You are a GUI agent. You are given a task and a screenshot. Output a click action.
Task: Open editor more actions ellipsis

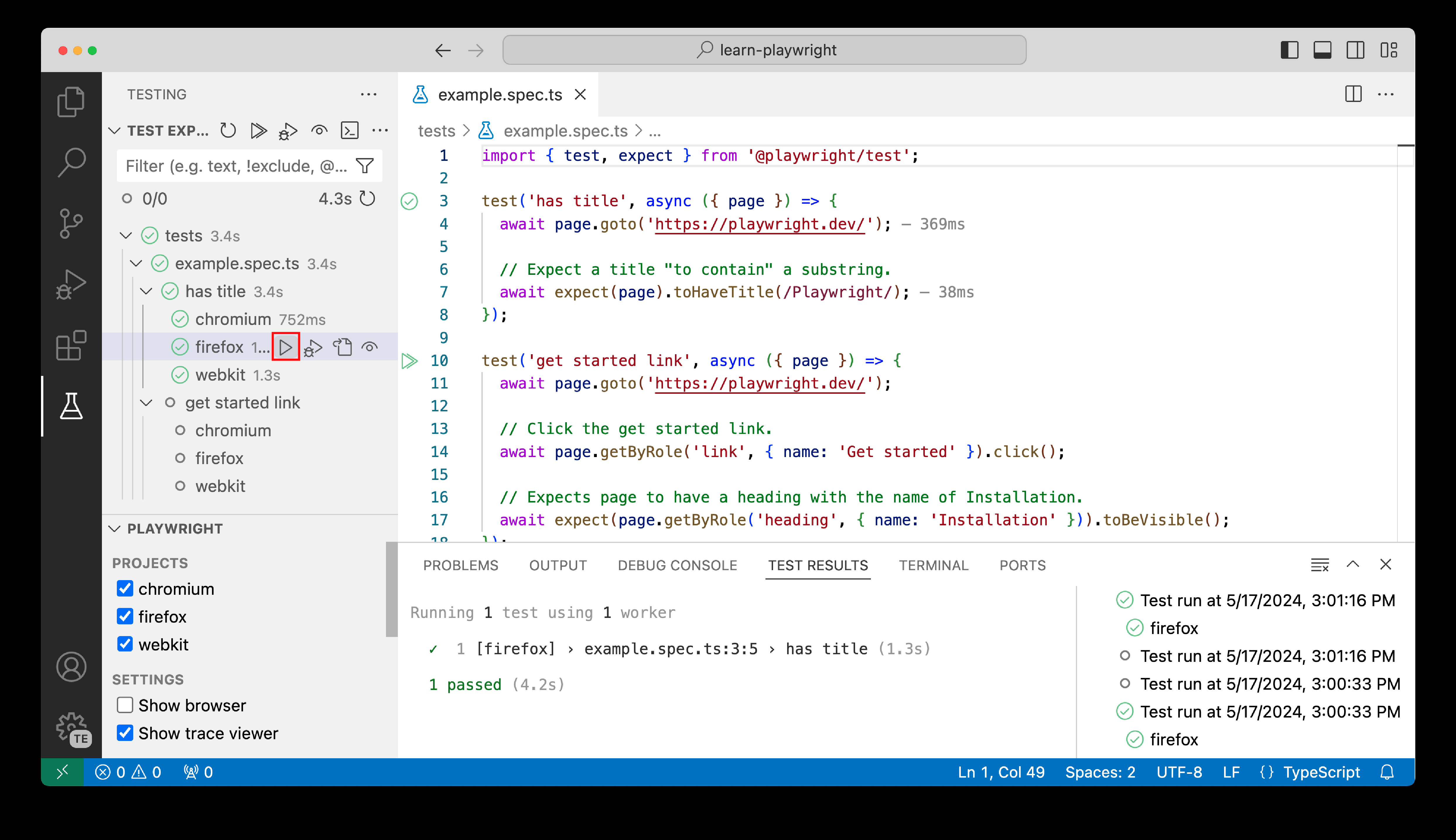coord(1386,94)
